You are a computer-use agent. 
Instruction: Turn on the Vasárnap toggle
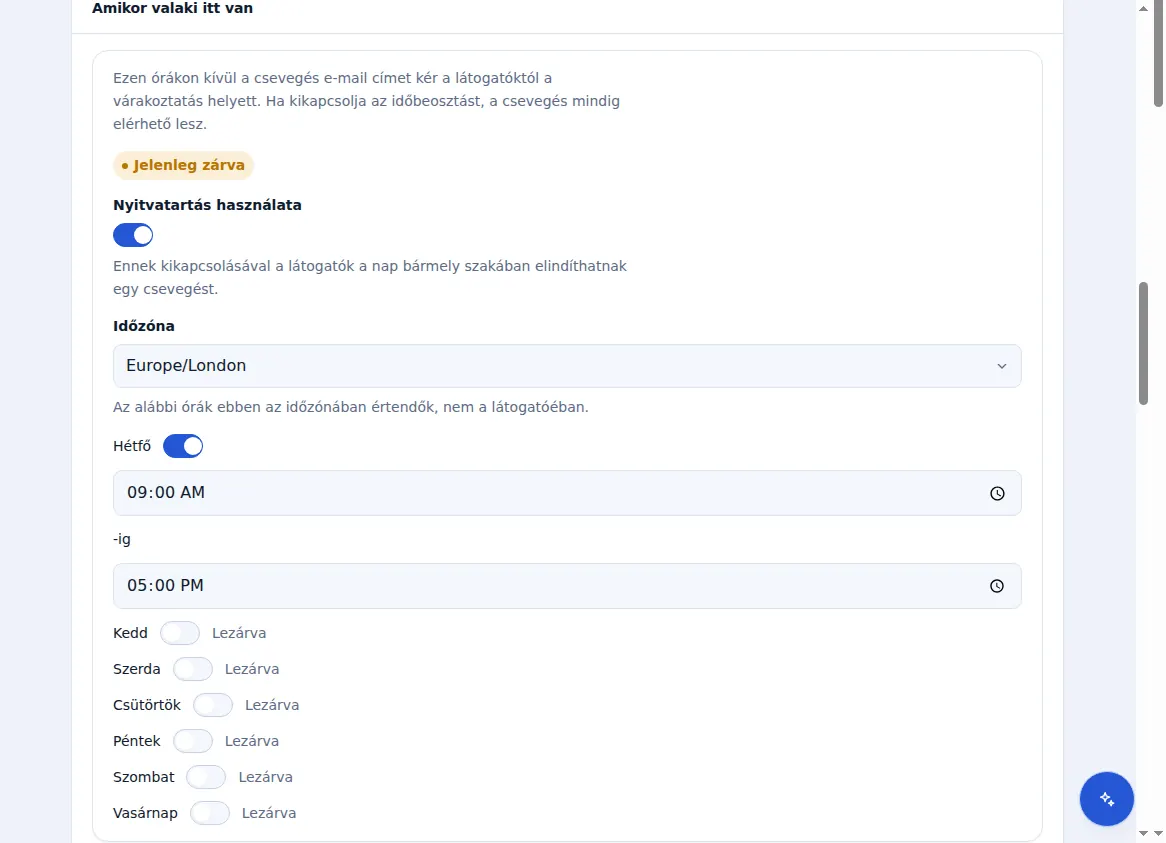(x=210, y=813)
